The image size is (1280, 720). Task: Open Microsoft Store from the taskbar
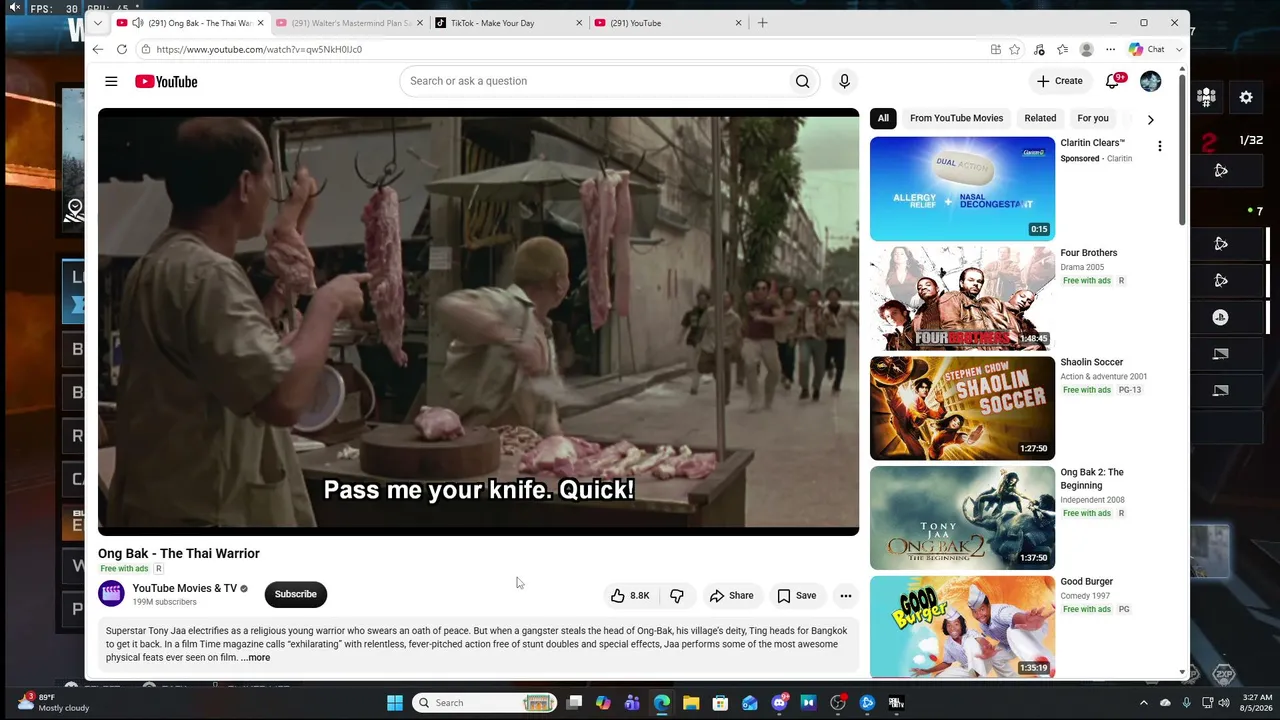pos(720,703)
